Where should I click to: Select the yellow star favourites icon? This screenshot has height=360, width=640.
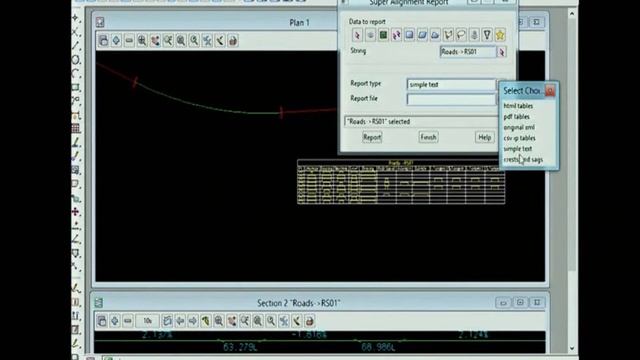click(x=500, y=35)
